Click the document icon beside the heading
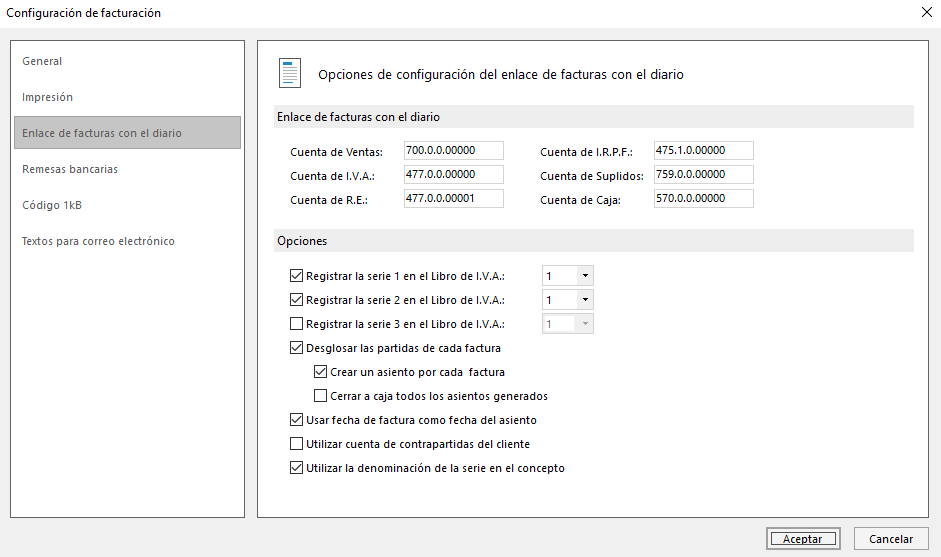 (x=290, y=73)
